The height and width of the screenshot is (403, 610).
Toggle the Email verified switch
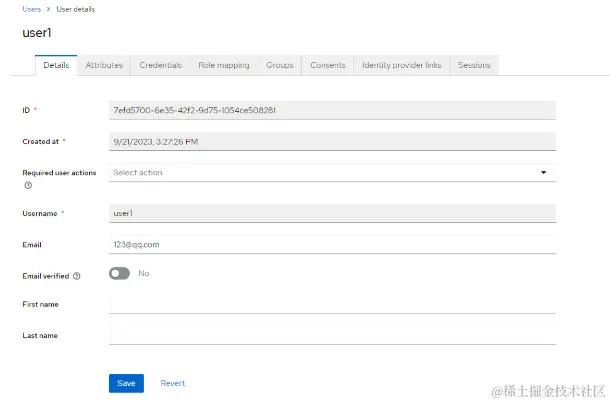(120, 273)
